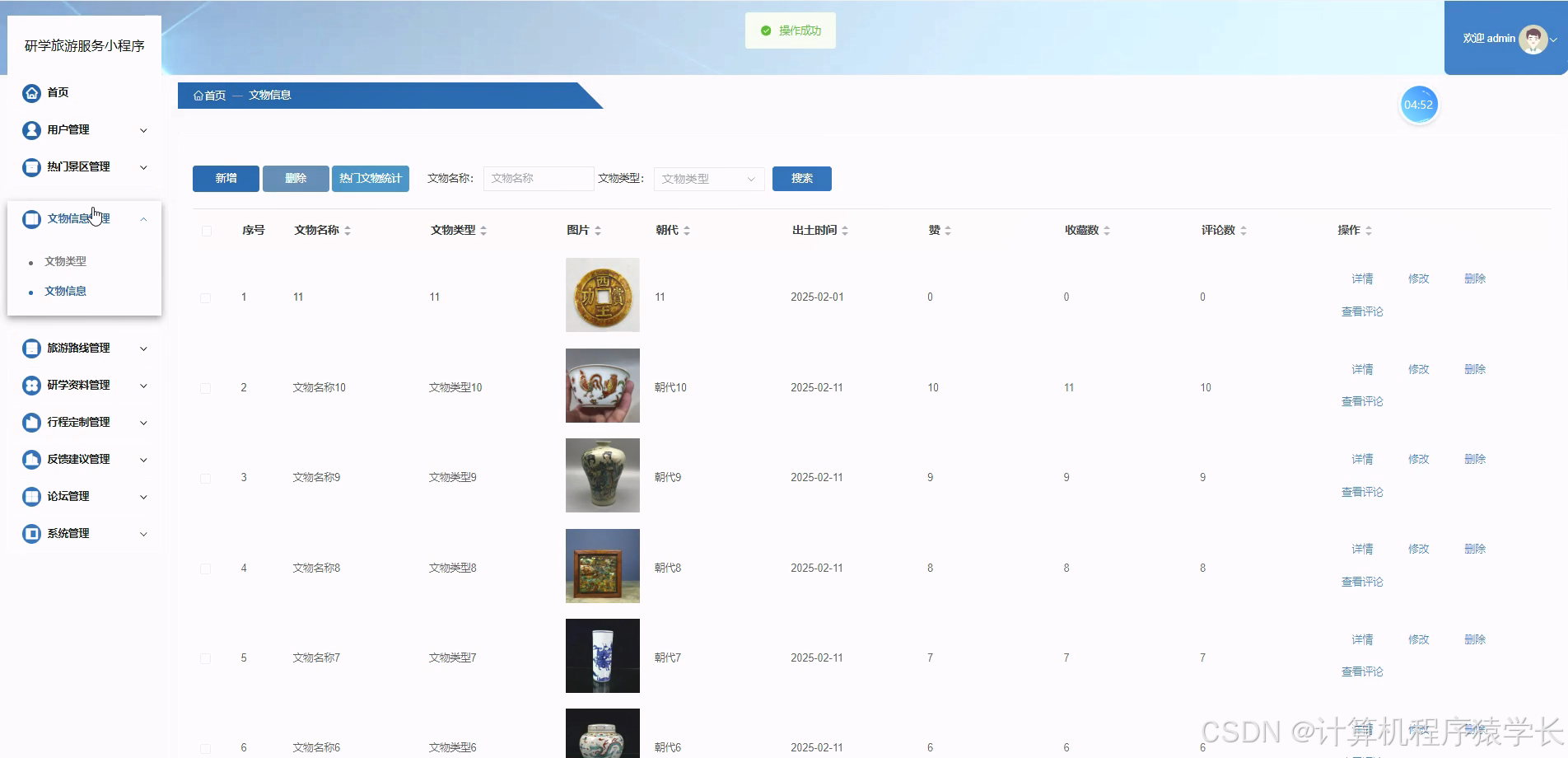Click the 04:52 timer bubble
Viewport: 1568px width, 758px height.
point(1418,105)
